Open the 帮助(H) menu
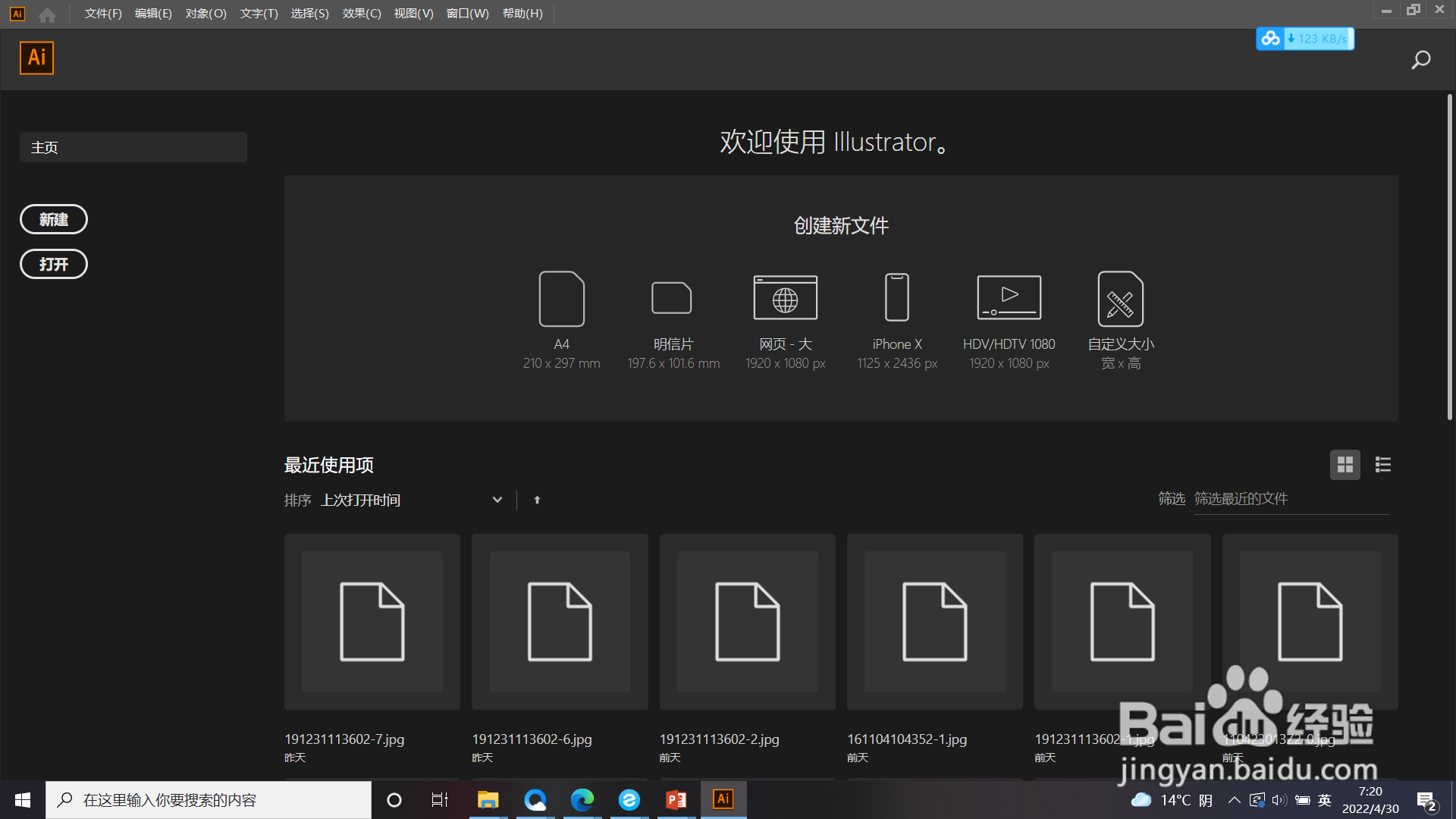The width and height of the screenshot is (1456, 819). click(522, 14)
